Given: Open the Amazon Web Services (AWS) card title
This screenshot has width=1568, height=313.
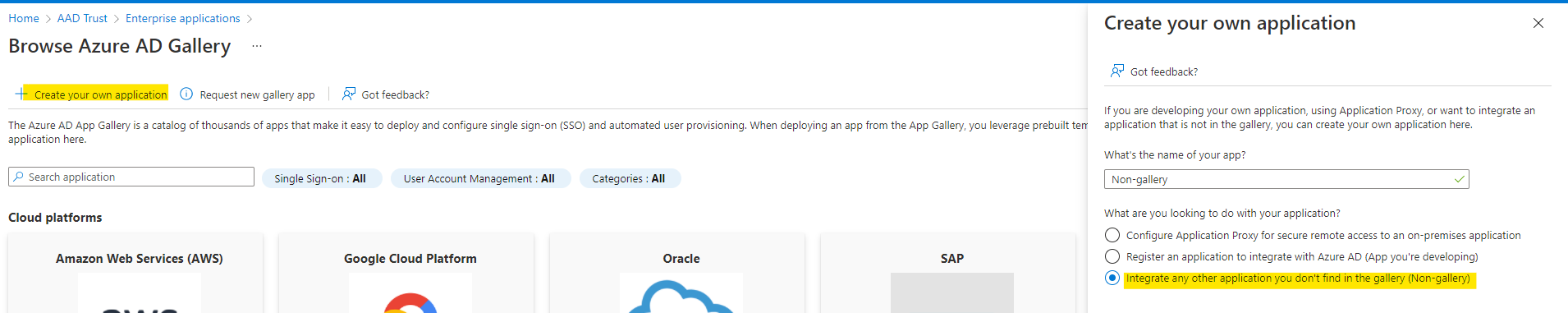Looking at the screenshot, I should click(140, 258).
